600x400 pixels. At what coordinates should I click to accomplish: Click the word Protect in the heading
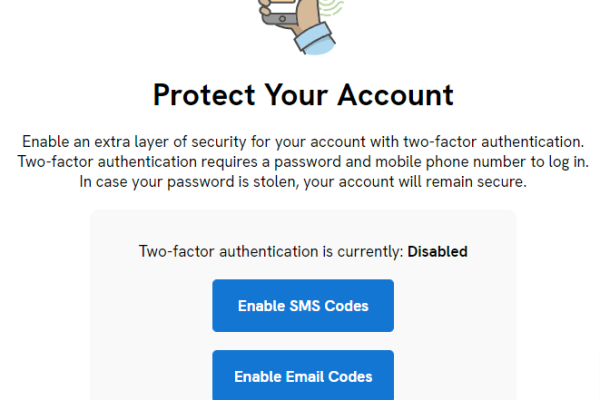click(205, 95)
